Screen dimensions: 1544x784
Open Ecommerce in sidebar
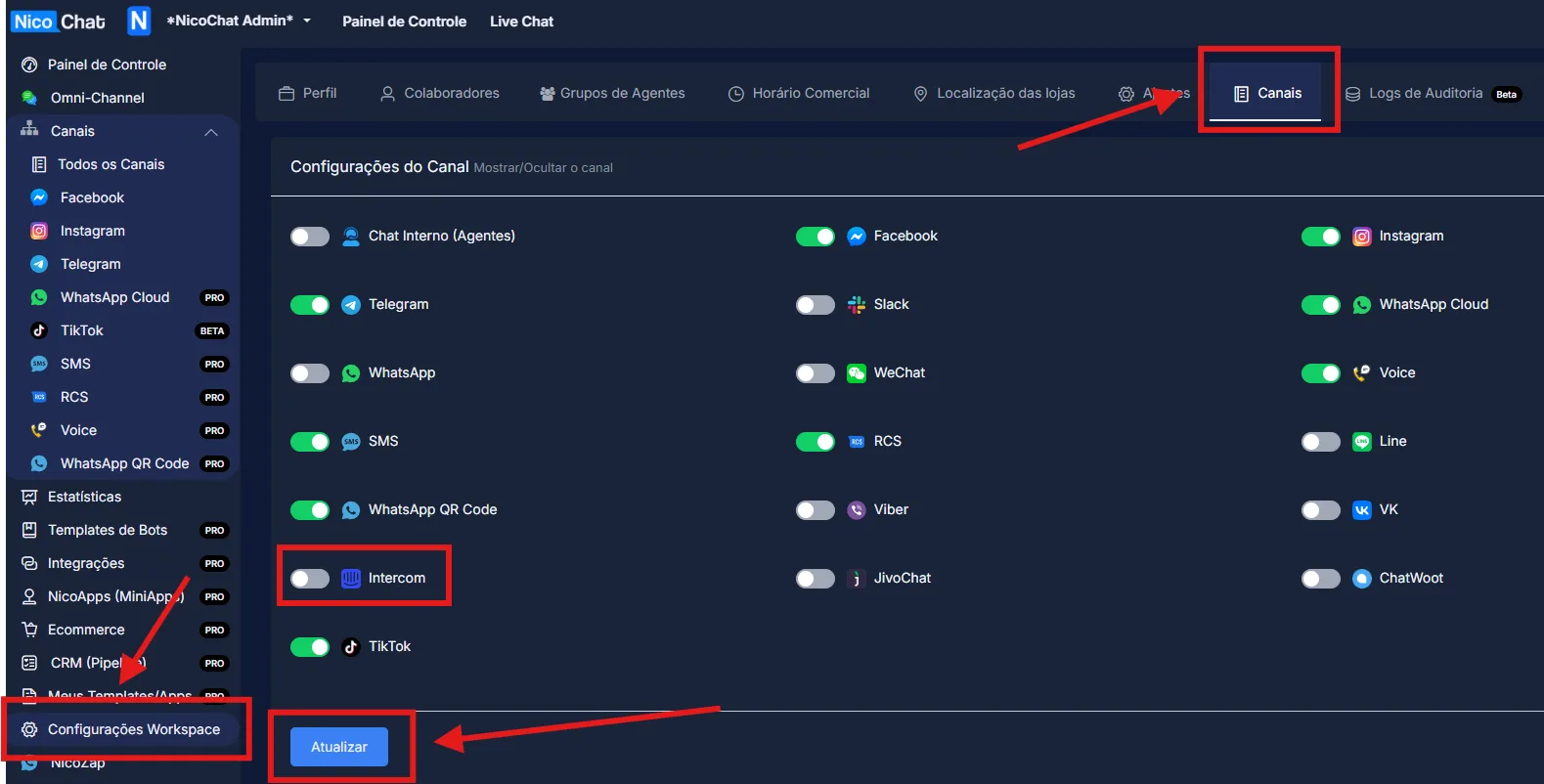[x=86, y=630]
